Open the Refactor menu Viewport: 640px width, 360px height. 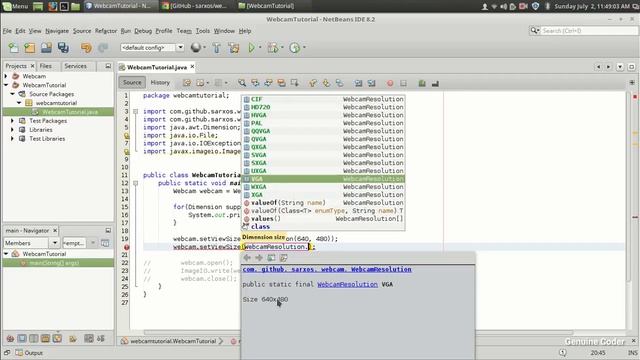pyautogui.click(x=106, y=31)
